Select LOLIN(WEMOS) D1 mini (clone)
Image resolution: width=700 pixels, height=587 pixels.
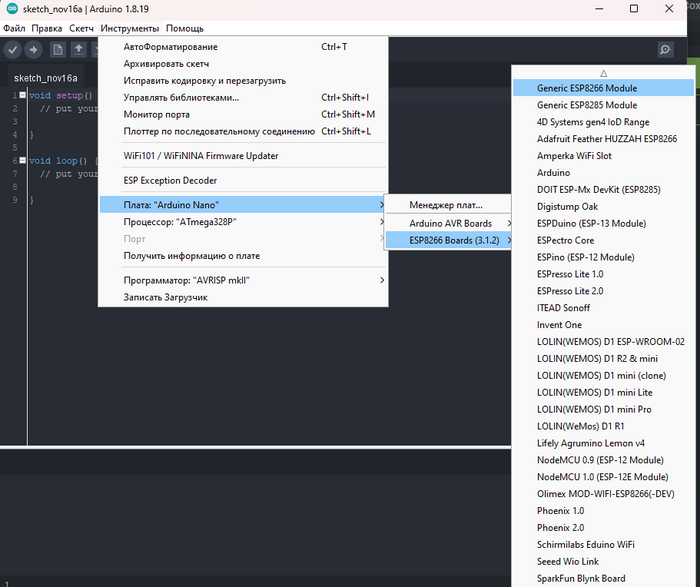604,375
